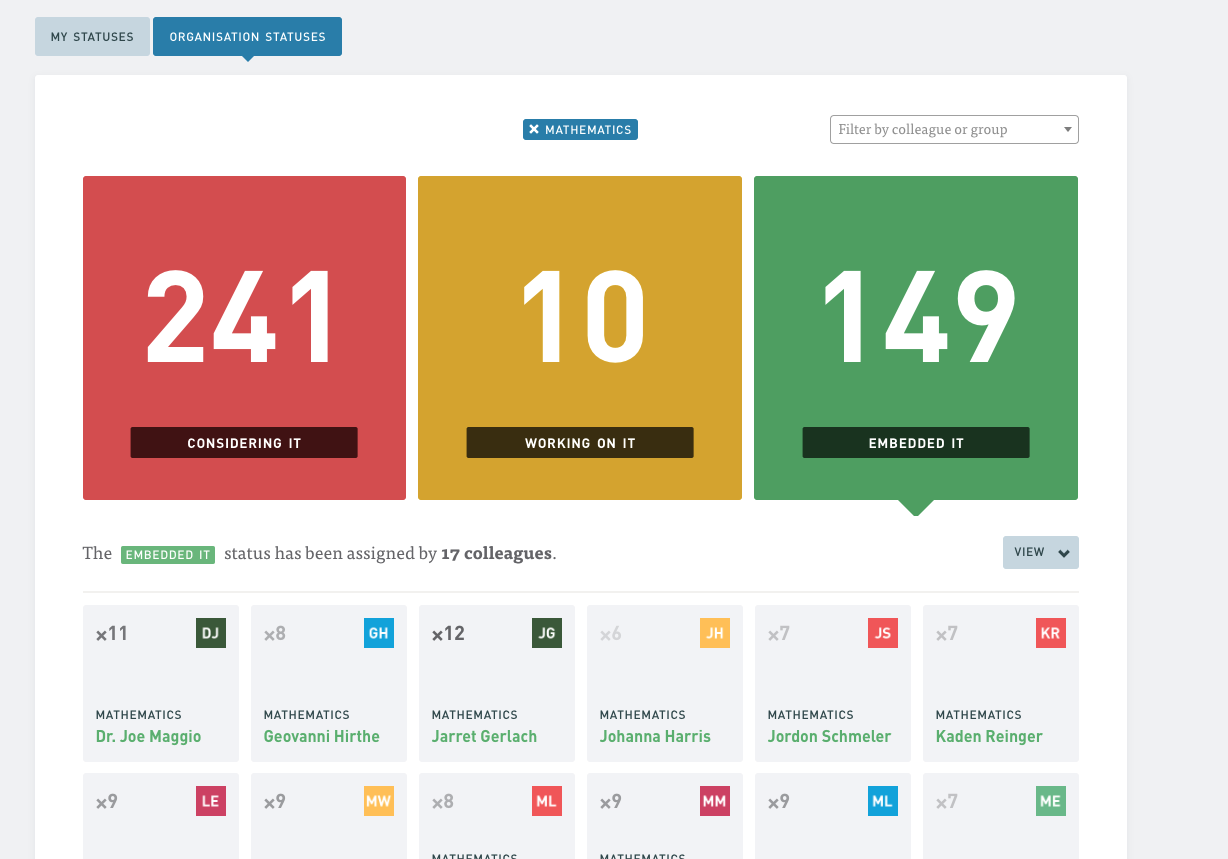This screenshot has width=1228, height=859.
Task: Click JH avatar badge
Action: [714, 633]
